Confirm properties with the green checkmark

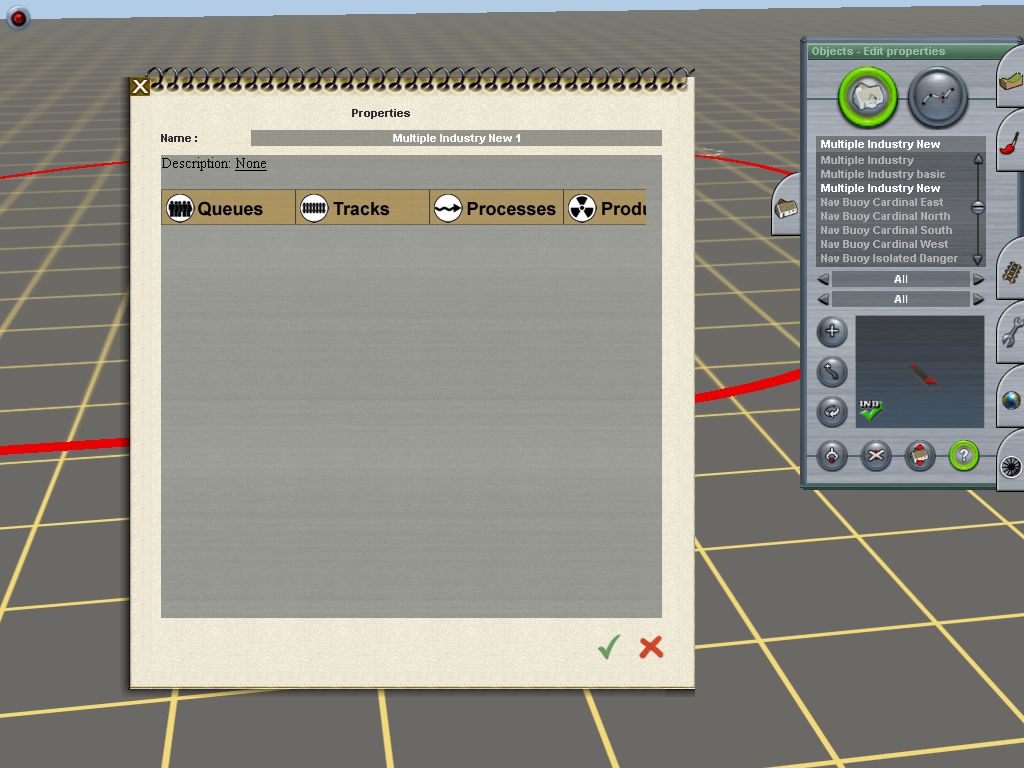[x=609, y=647]
